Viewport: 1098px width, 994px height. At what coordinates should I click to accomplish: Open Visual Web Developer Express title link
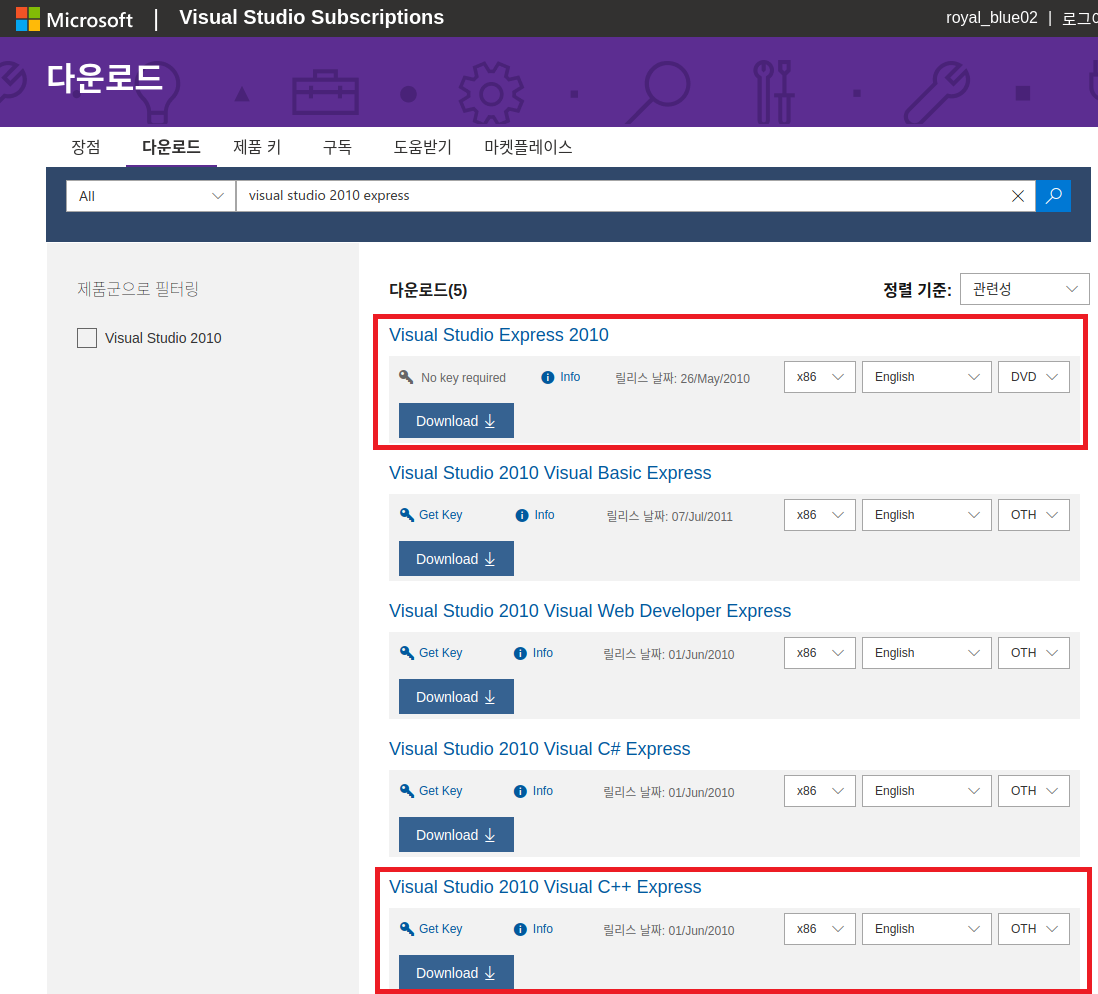pyautogui.click(x=590, y=611)
